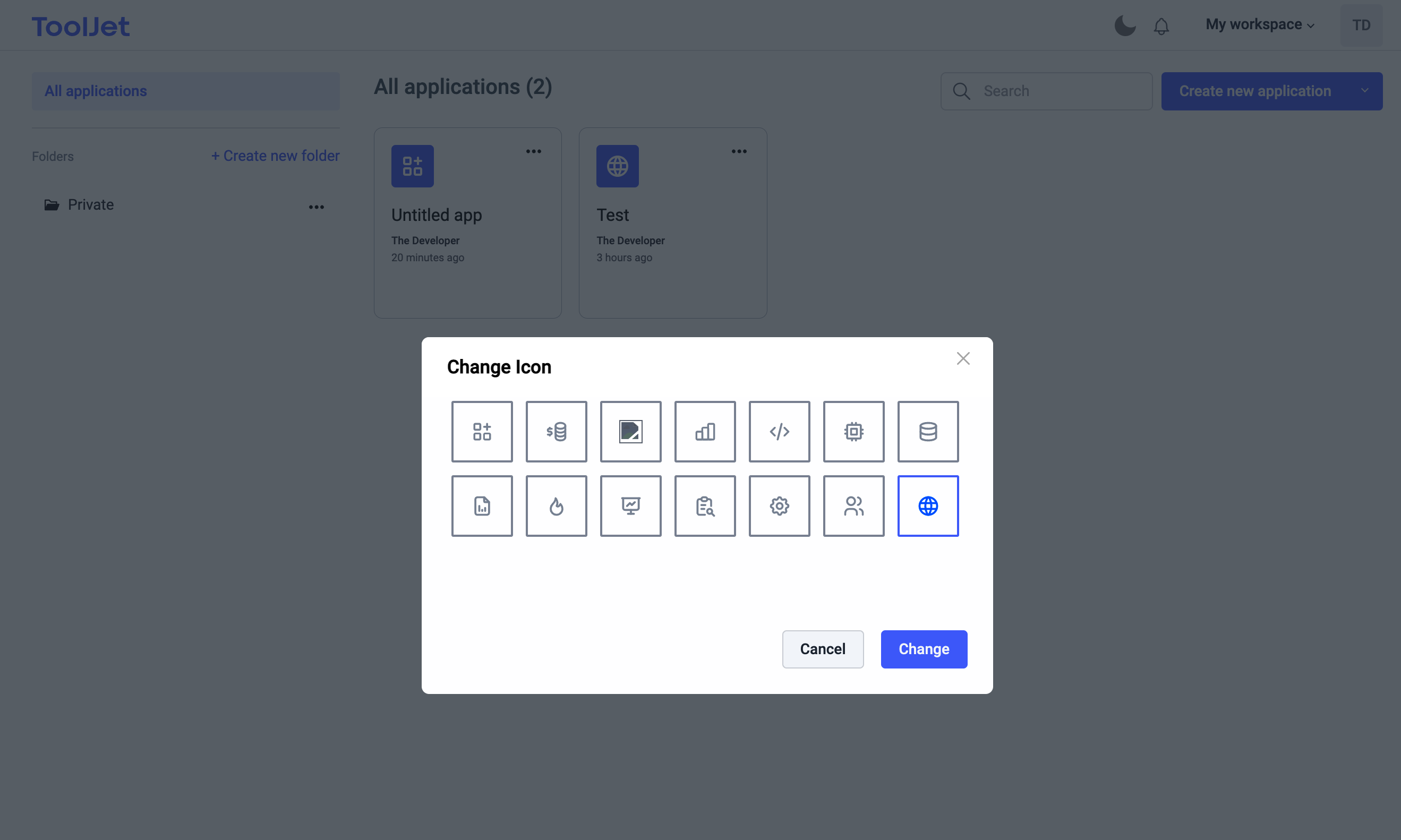1401x840 pixels.
Task: Select the dollar coins icon option
Action: click(556, 431)
